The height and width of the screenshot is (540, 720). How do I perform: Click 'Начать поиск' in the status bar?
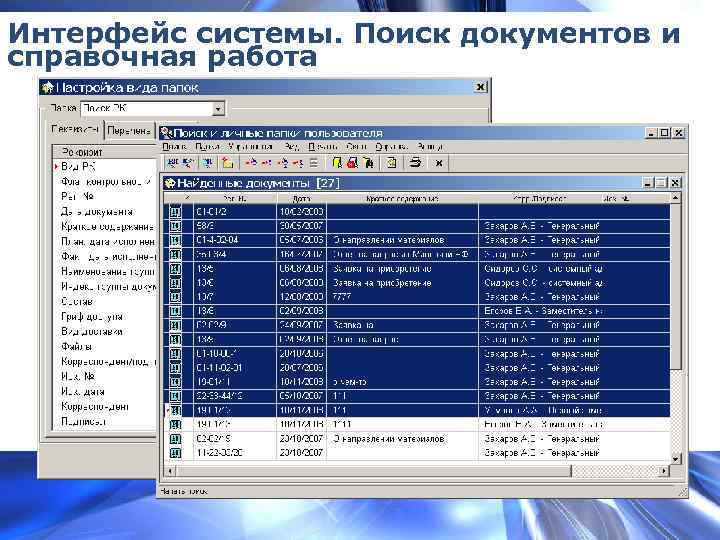(183, 491)
